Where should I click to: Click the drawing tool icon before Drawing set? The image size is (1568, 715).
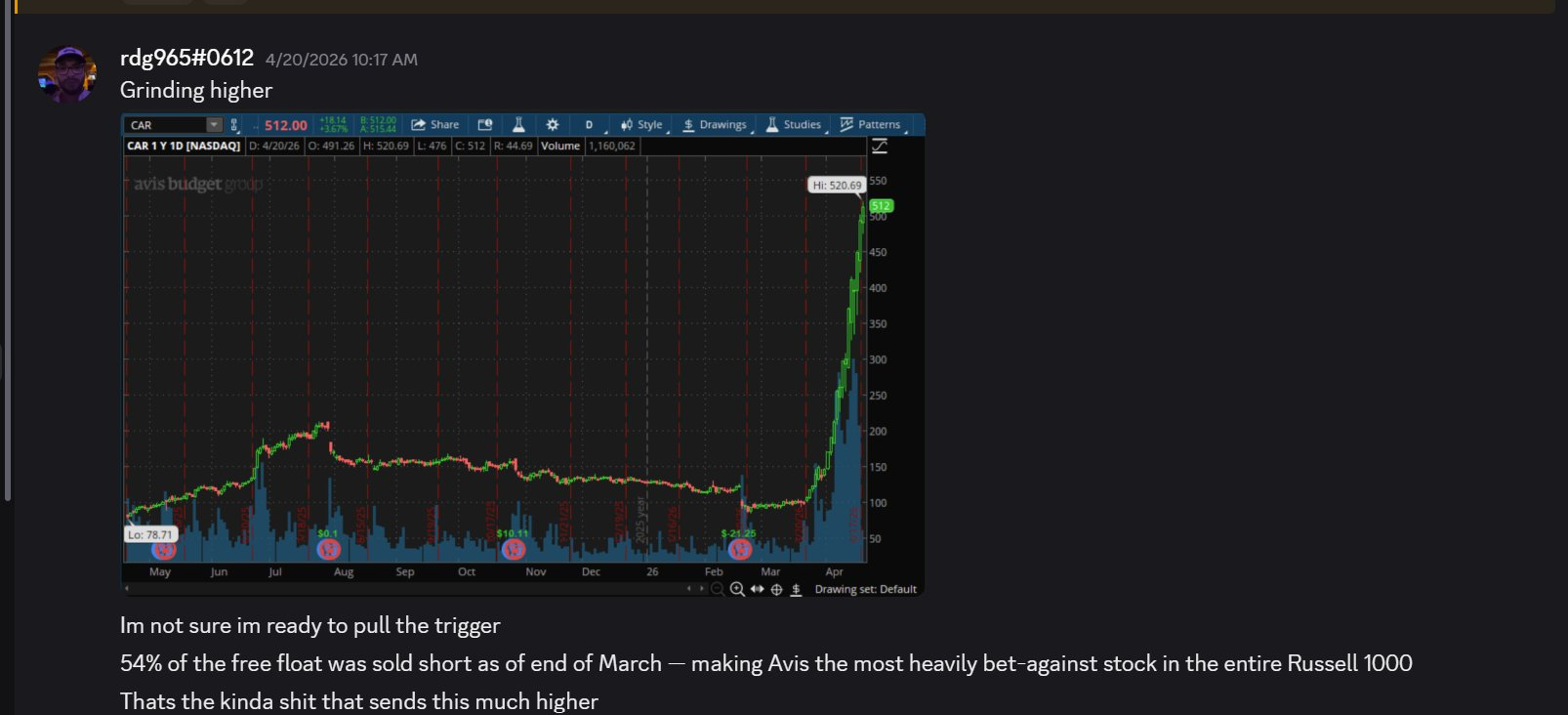point(796,589)
